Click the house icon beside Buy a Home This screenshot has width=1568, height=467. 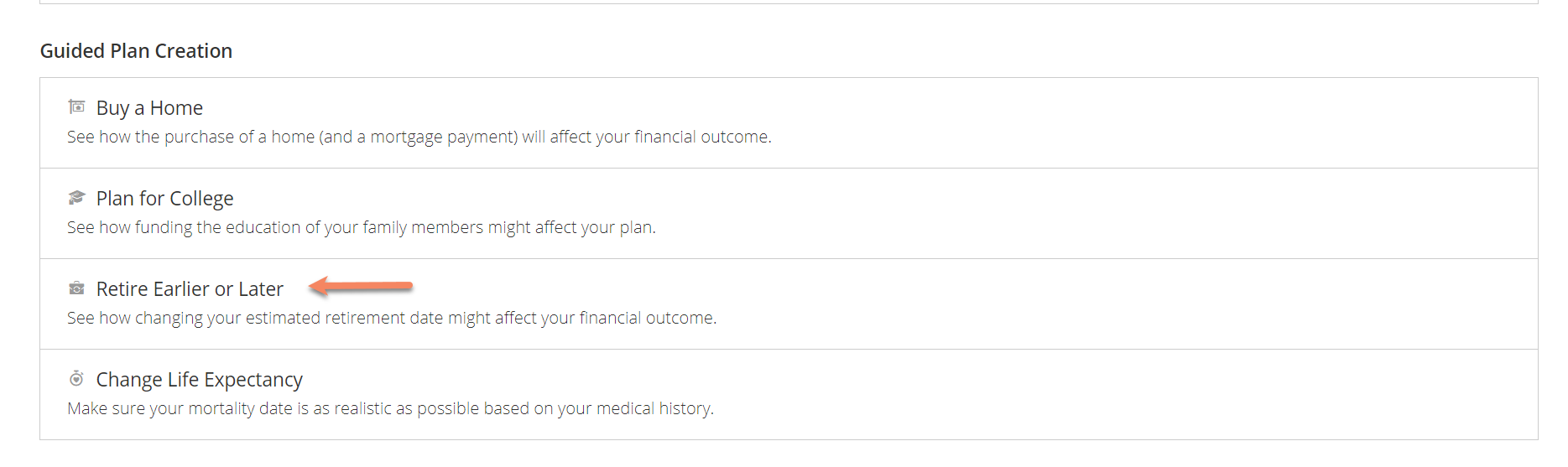pyautogui.click(x=76, y=106)
